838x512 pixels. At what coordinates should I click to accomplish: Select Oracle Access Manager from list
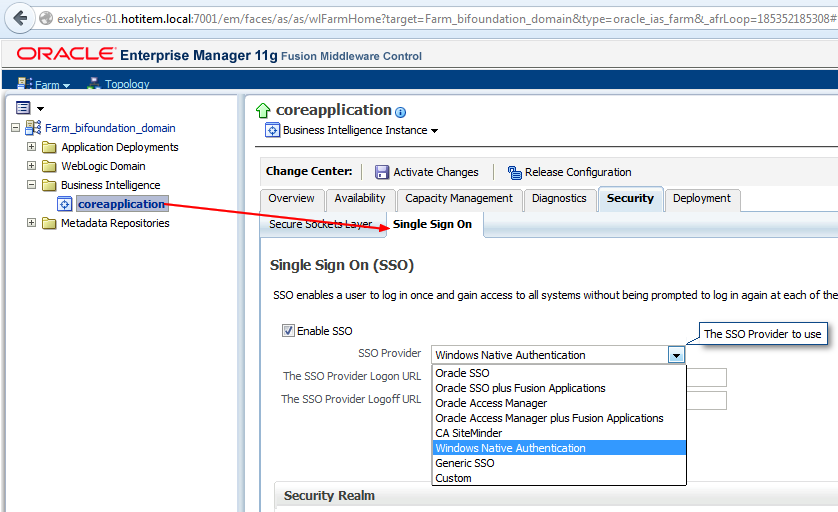coord(491,403)
